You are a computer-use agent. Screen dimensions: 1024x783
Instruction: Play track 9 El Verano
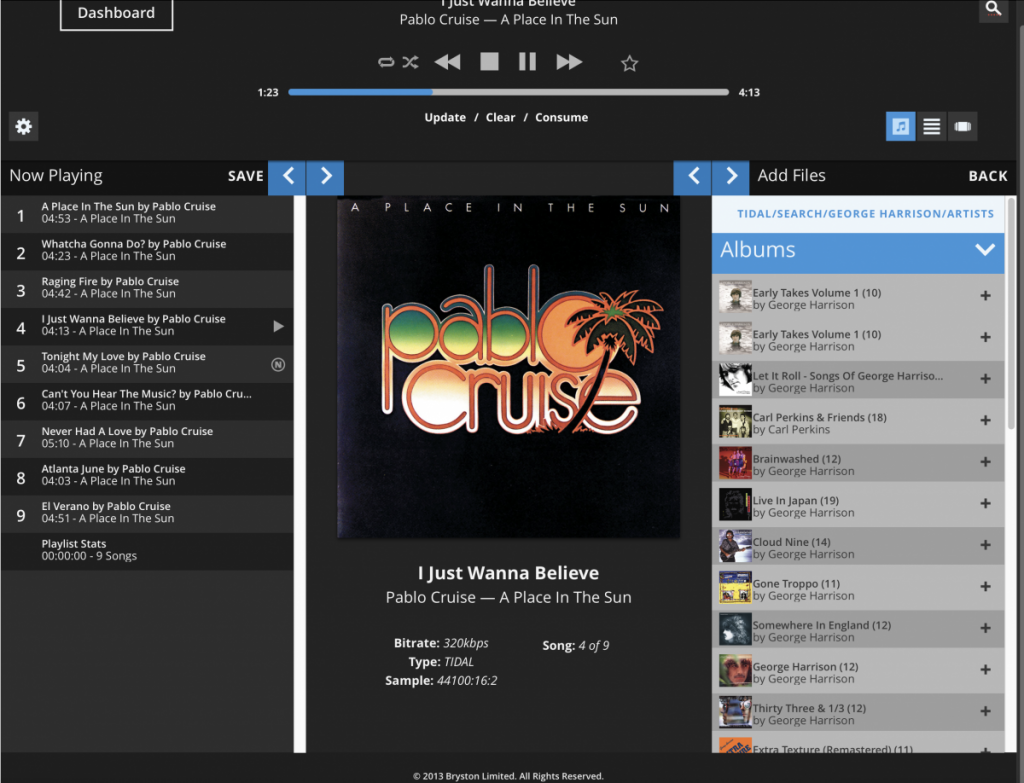pos(147,514)
